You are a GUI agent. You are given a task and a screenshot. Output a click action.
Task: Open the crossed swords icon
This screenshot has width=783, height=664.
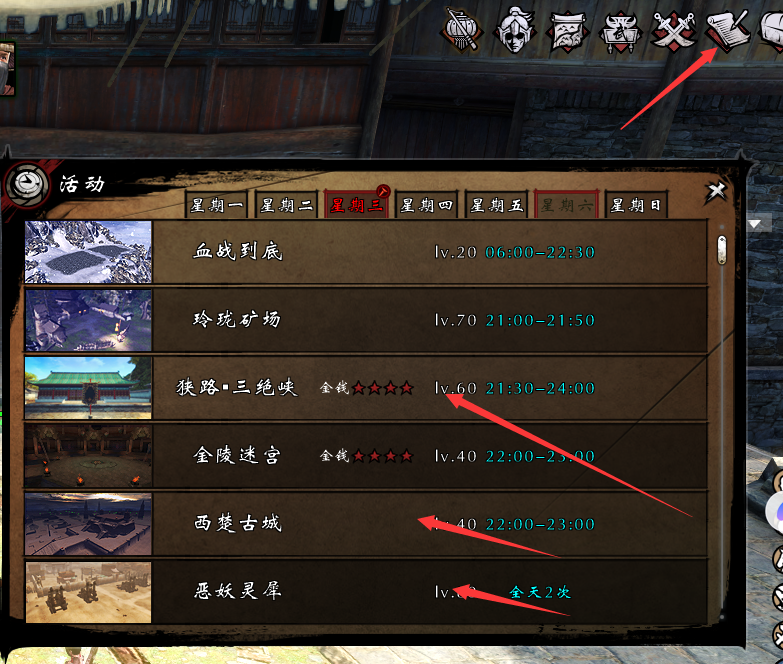674,31
